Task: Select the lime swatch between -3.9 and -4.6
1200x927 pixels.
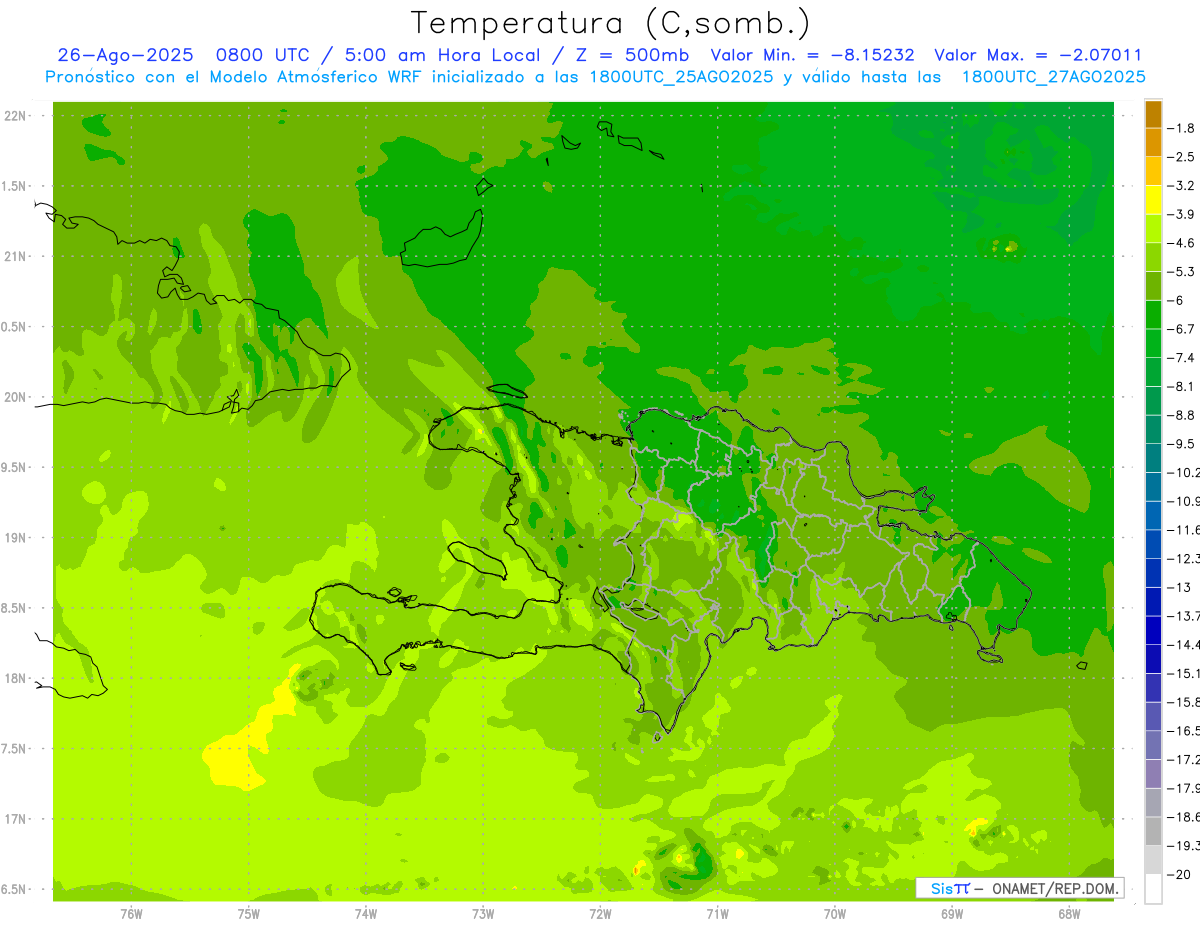Action: pyautogui.click(x=1153, y=229)
